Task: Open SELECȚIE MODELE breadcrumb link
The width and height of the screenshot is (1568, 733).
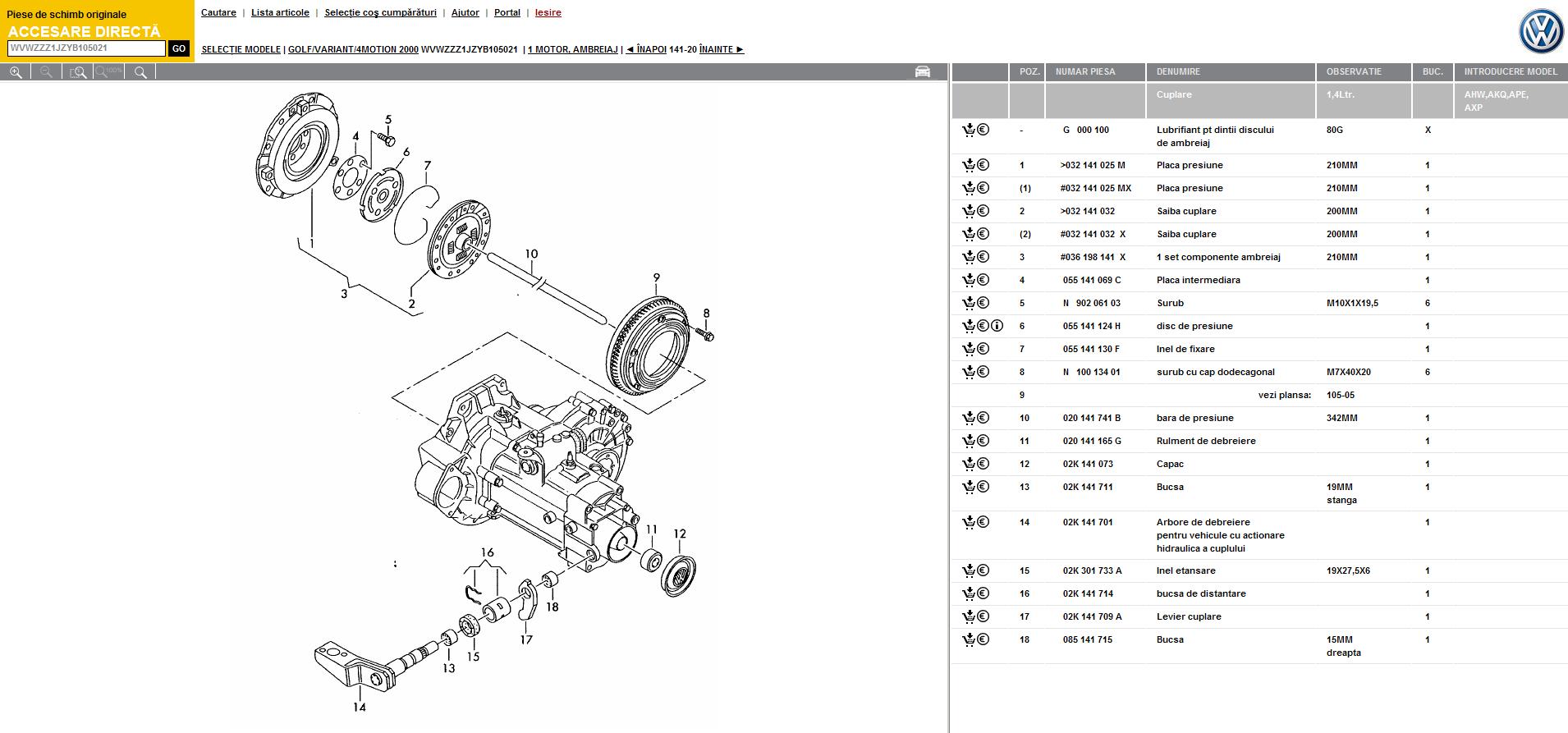Action: (241, 49)
